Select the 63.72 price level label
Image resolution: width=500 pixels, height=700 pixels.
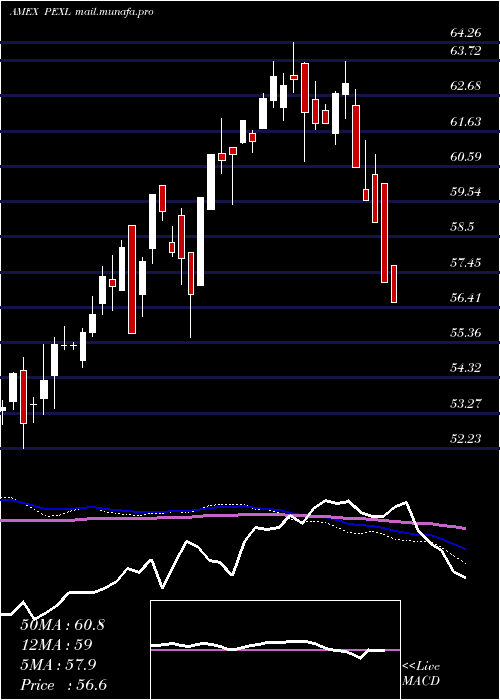[x=466, y=51]
